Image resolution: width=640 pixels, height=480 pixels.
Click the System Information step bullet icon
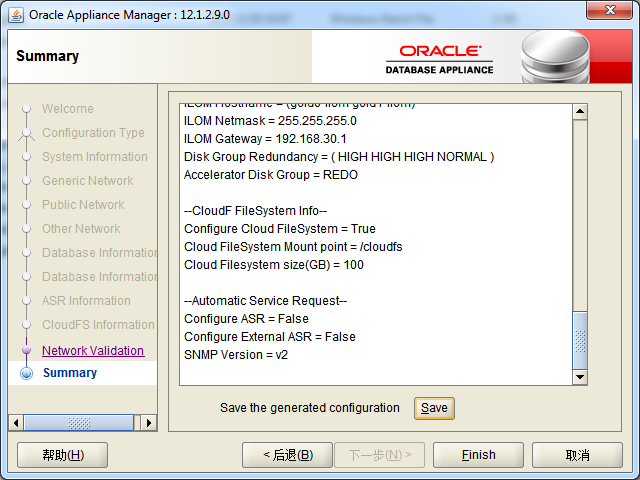click(x=27, y=157)
